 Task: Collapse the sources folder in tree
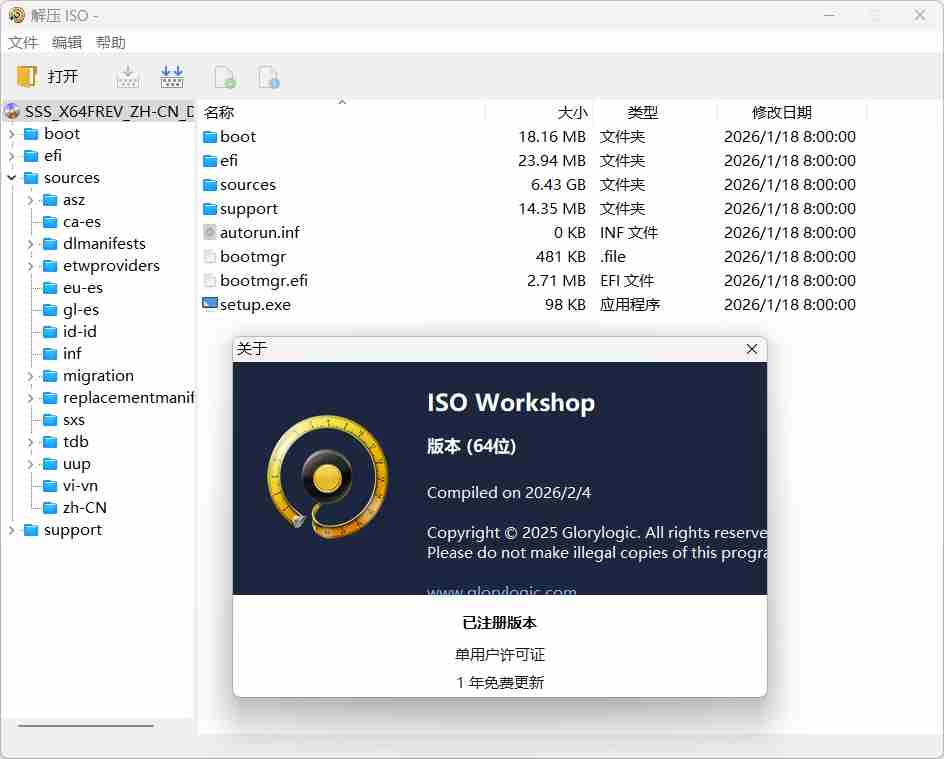coord(12,178)
